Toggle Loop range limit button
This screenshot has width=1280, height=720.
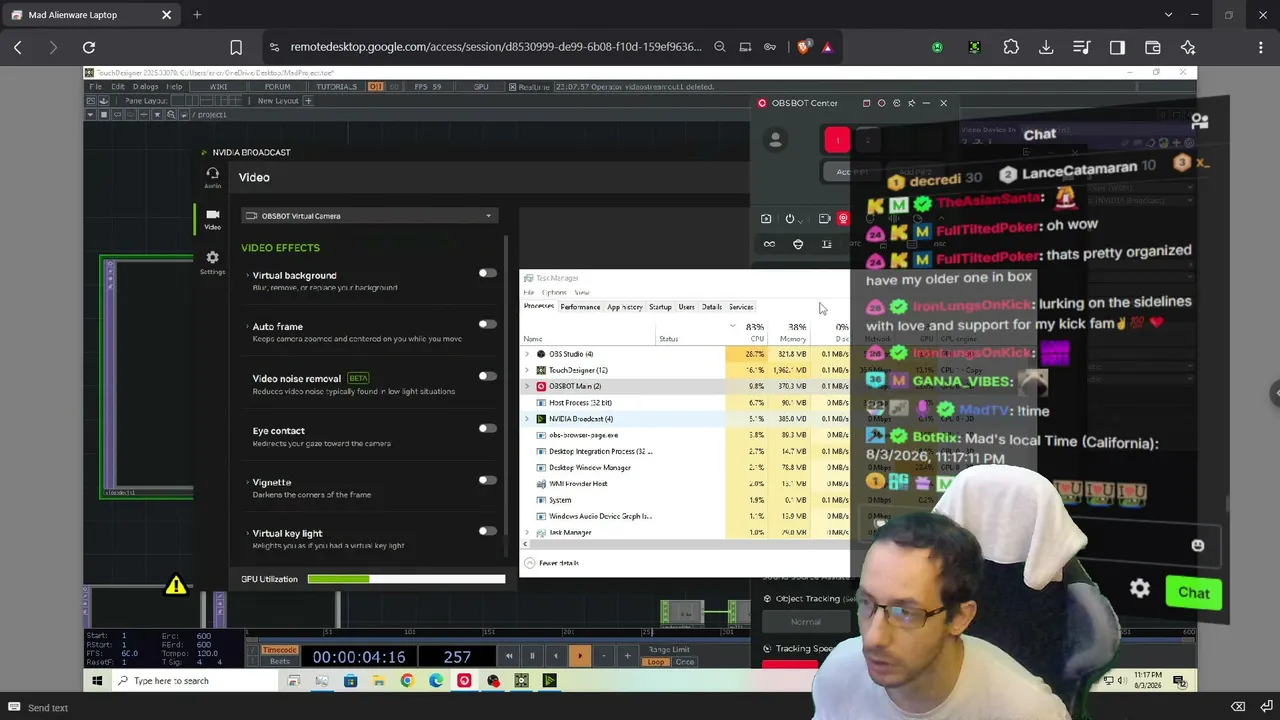tap(657, 662)
